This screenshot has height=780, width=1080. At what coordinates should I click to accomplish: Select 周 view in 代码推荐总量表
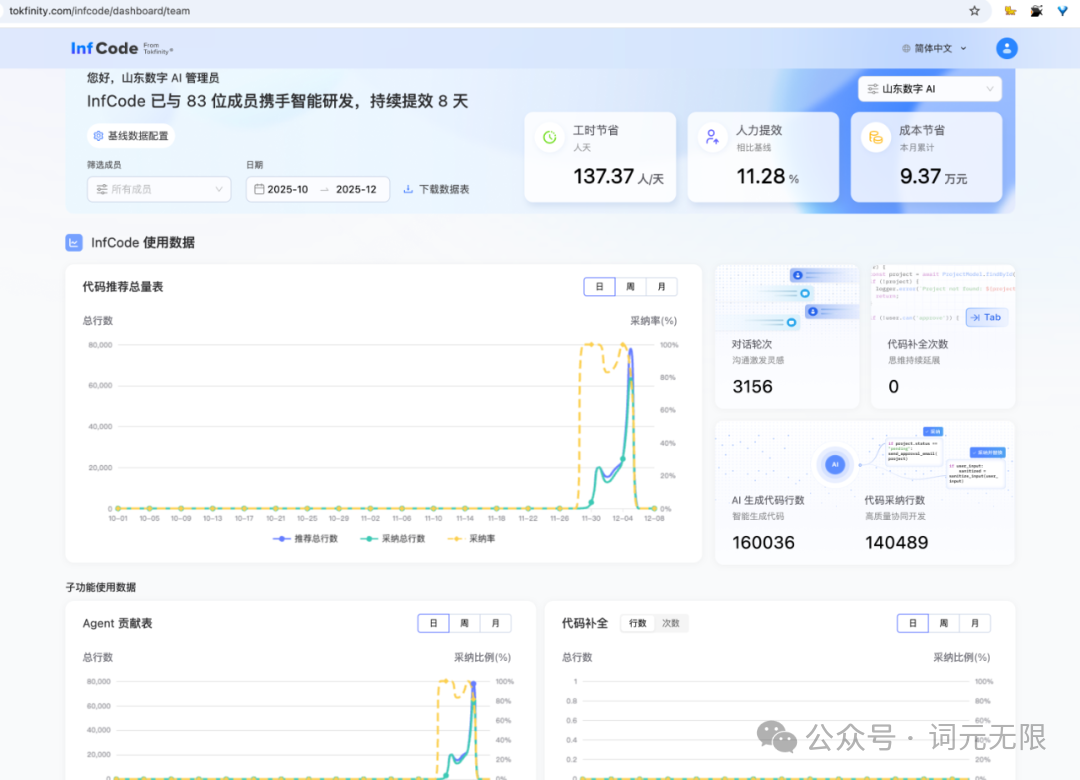630,287
